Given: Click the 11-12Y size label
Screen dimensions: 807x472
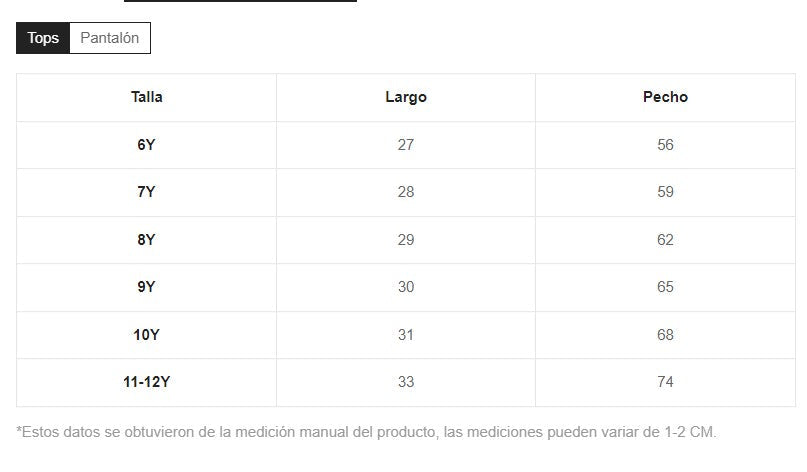Looking at the screenshot, I should tap(146, 382).
